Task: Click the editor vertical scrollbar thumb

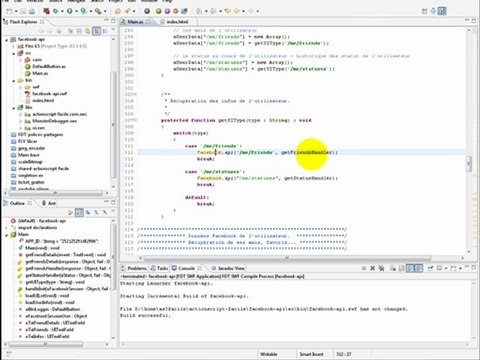Action: click(469, 164)
